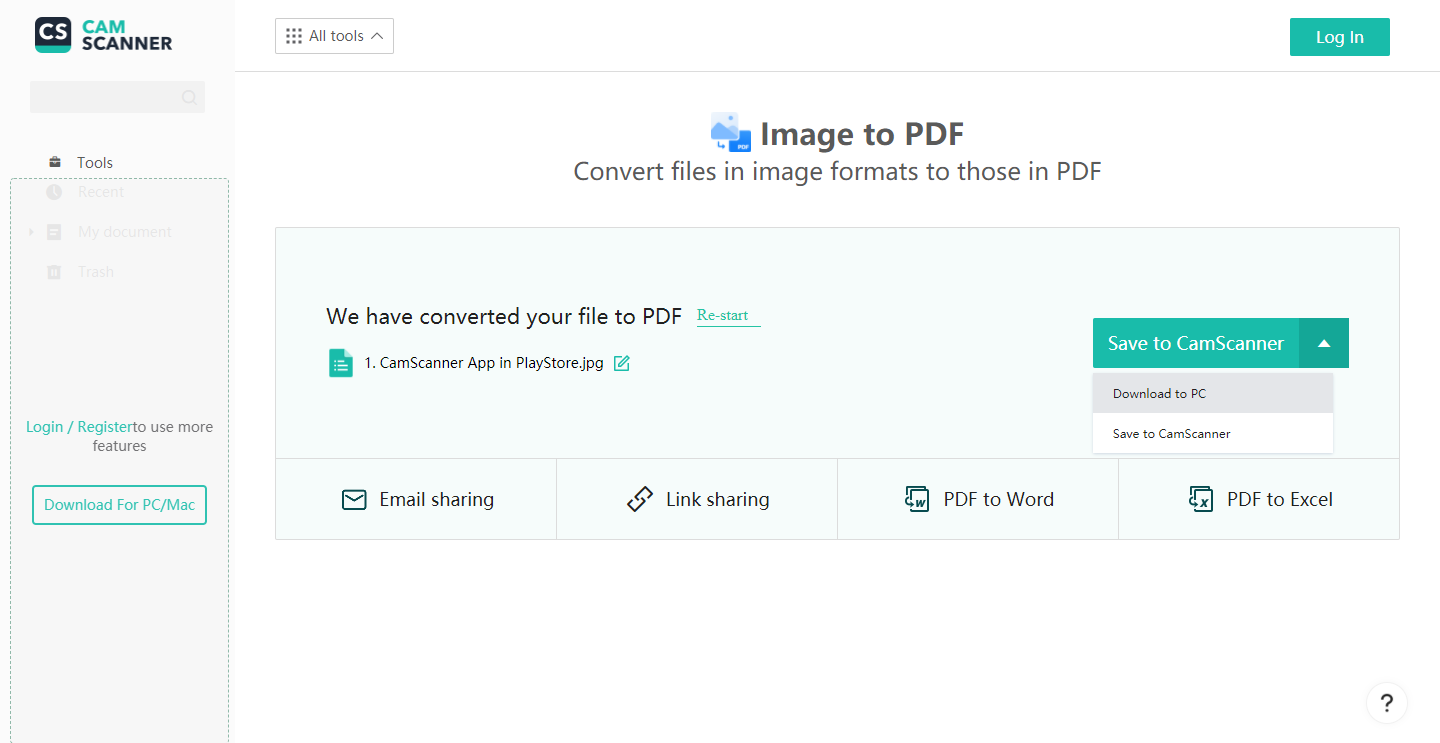Click the Download For PC/Mac button
The height and width of the screenshot is (743, 1440).
tap(120, 505)
